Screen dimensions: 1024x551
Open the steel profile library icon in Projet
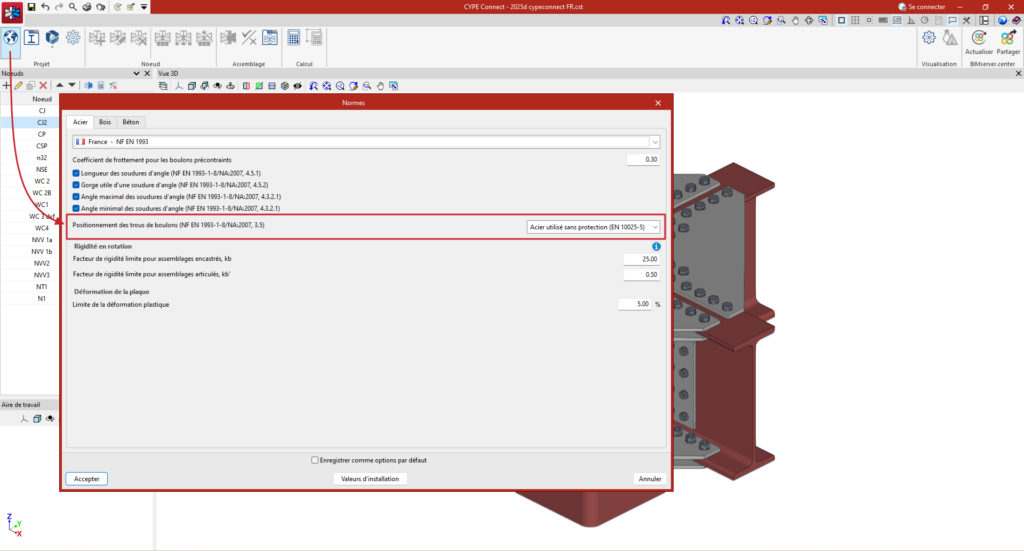click(31, 38)
